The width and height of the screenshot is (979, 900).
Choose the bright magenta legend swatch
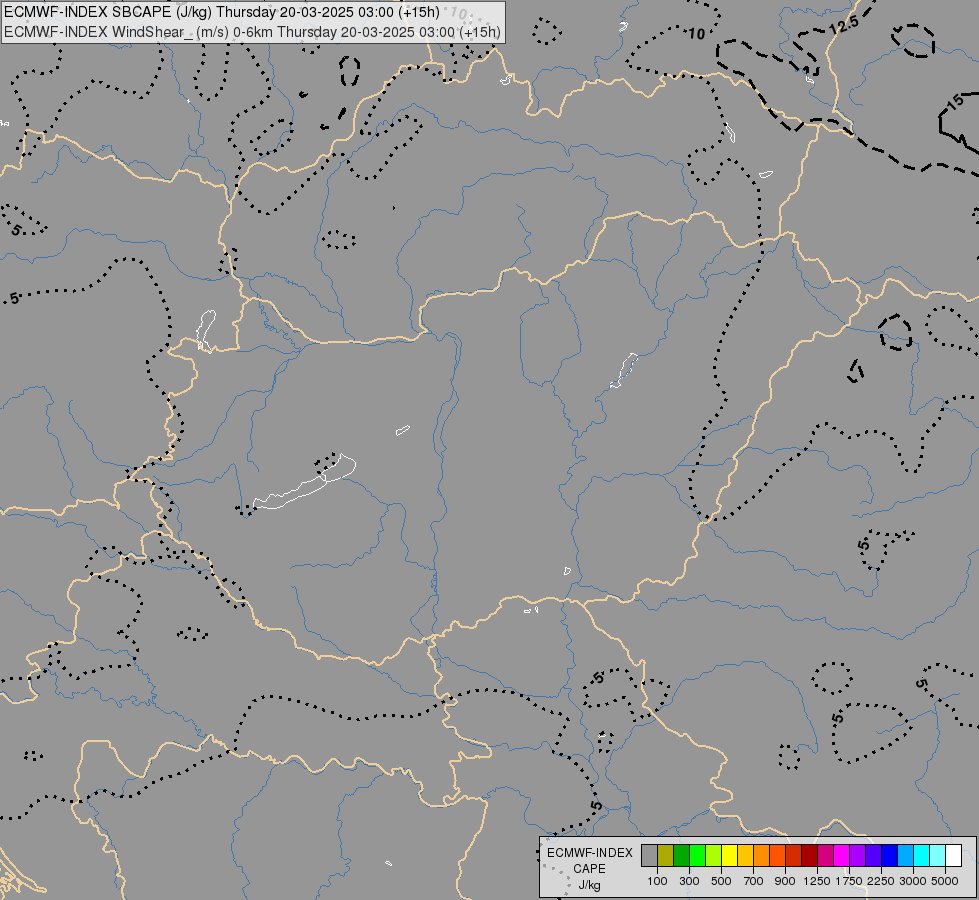coord(842,856)
